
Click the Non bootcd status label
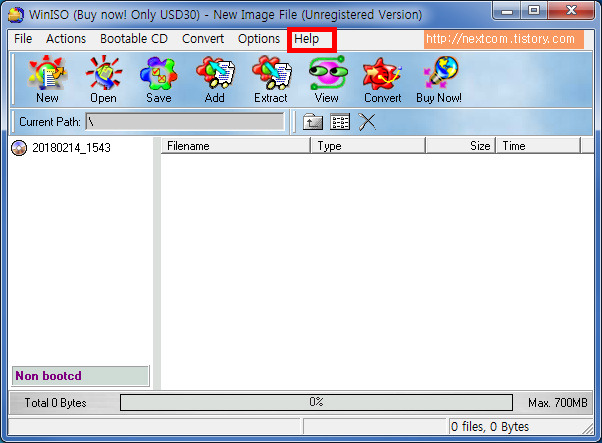click(80, 376)
